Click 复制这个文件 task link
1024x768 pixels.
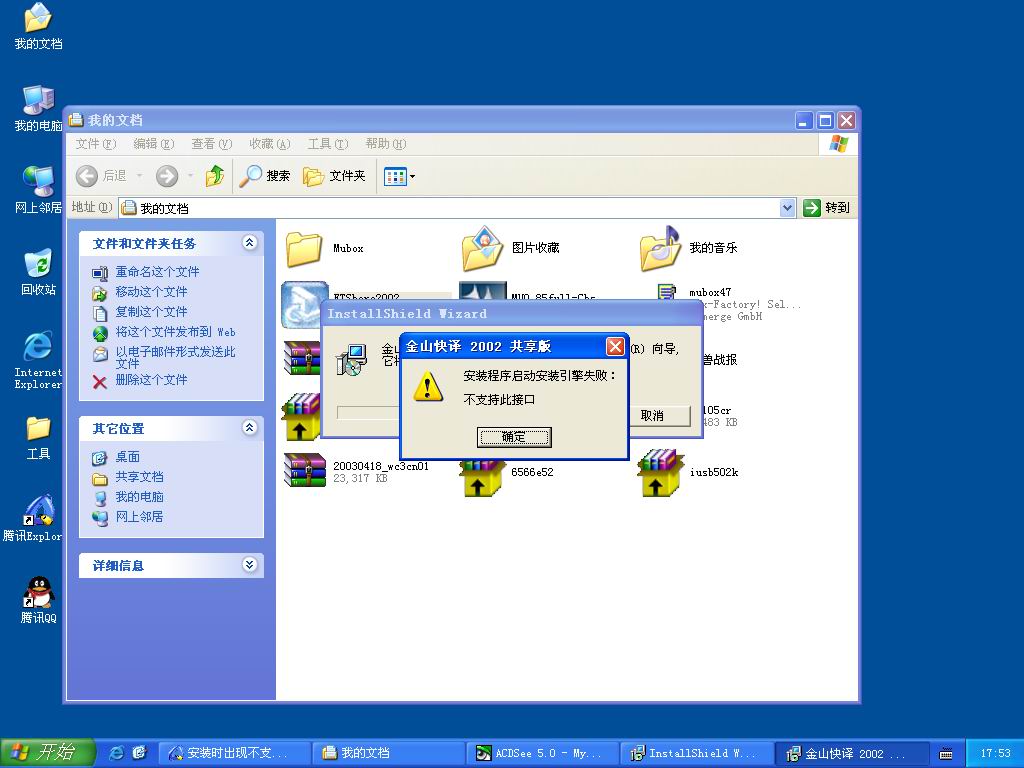coord(152,312)
